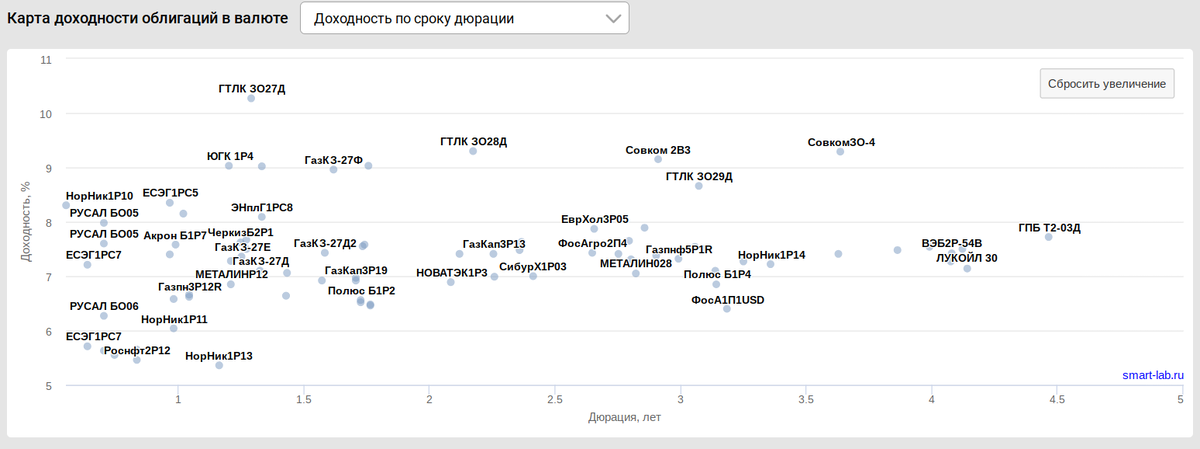Select the СибурХ1Р03 label
The height and width of the screenshot is (449, 1200).
coord(533,267)
